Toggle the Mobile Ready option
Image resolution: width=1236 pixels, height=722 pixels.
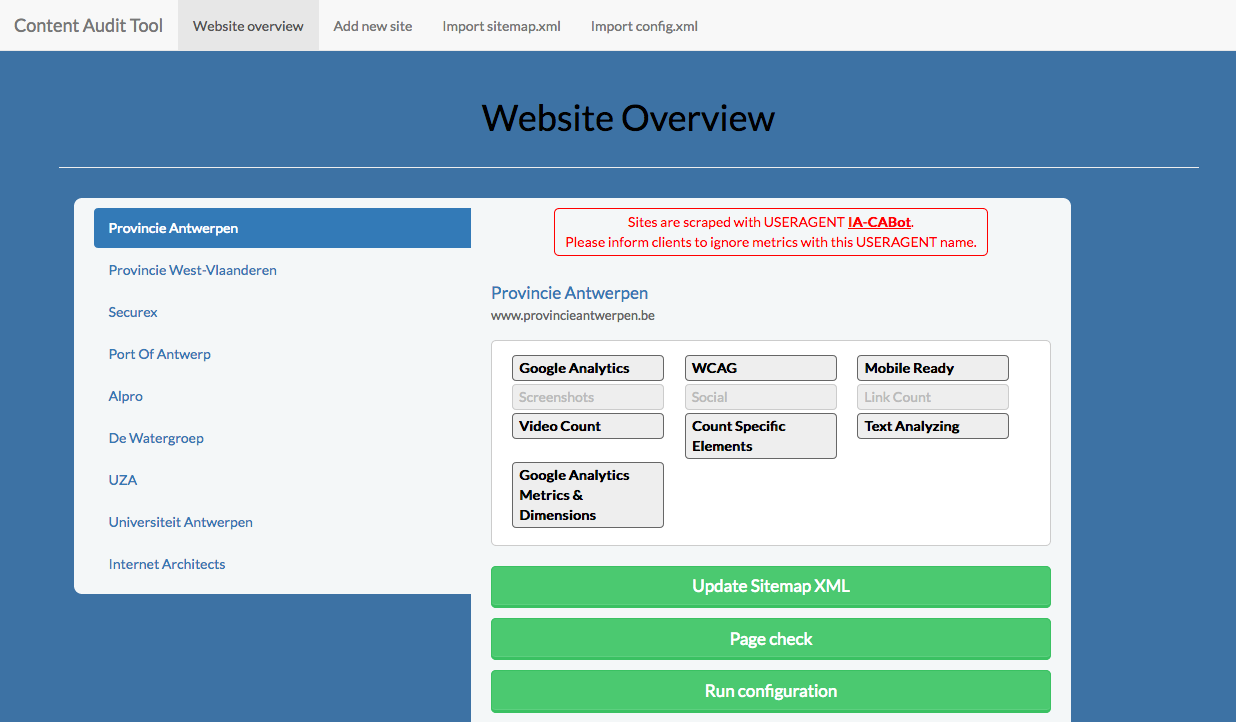[933, 368]
